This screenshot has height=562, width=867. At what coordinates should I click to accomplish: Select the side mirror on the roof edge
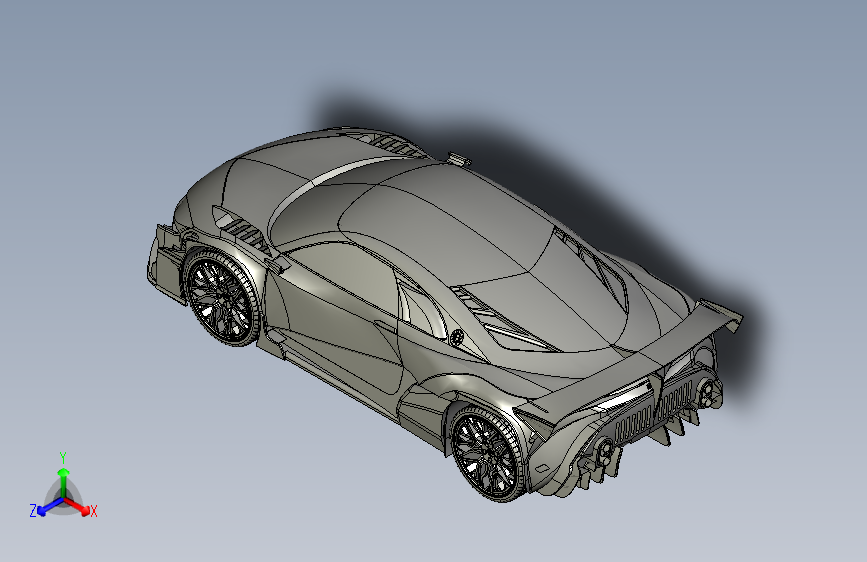tap(459, 158)
